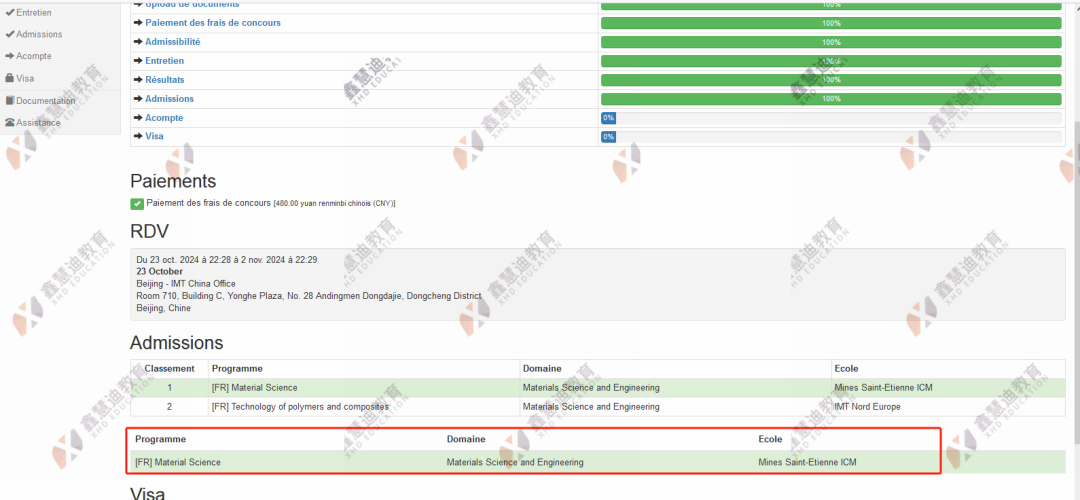Open Documentation in the sidebar
This screenshot has height=500, width=1080.
(x=45, y=101)
